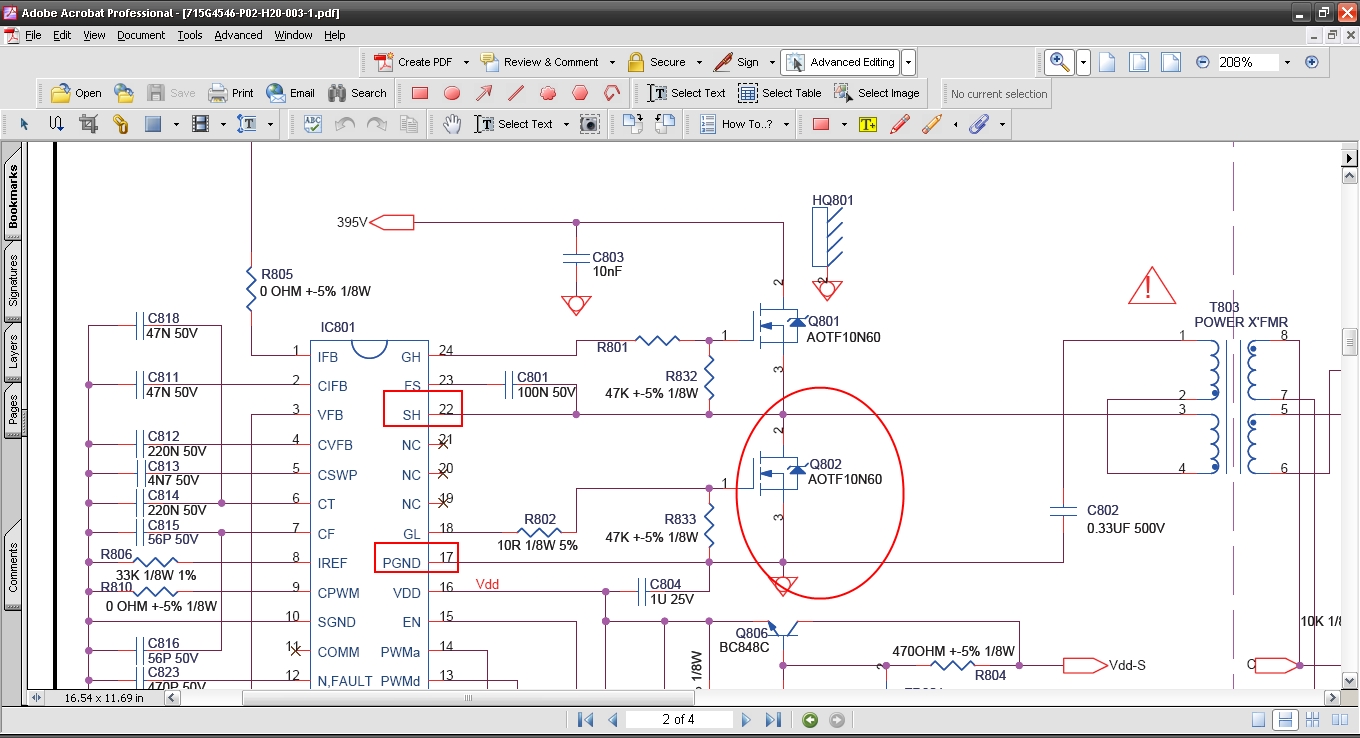Select the Snapshot camera tool
This screenshot has height=738, width=1360.
pos(590,124)
